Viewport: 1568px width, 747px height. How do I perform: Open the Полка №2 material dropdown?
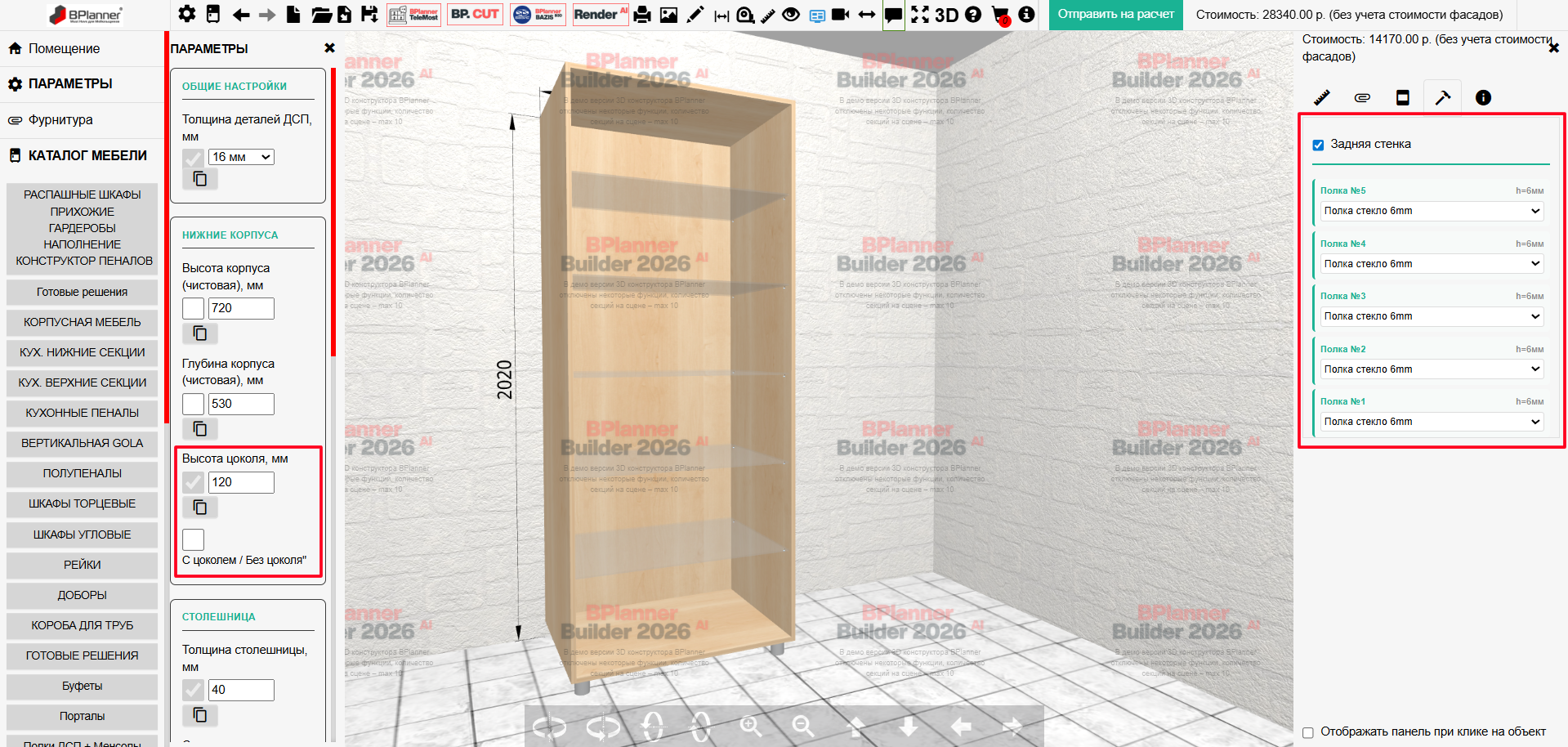coord(1432,369)
